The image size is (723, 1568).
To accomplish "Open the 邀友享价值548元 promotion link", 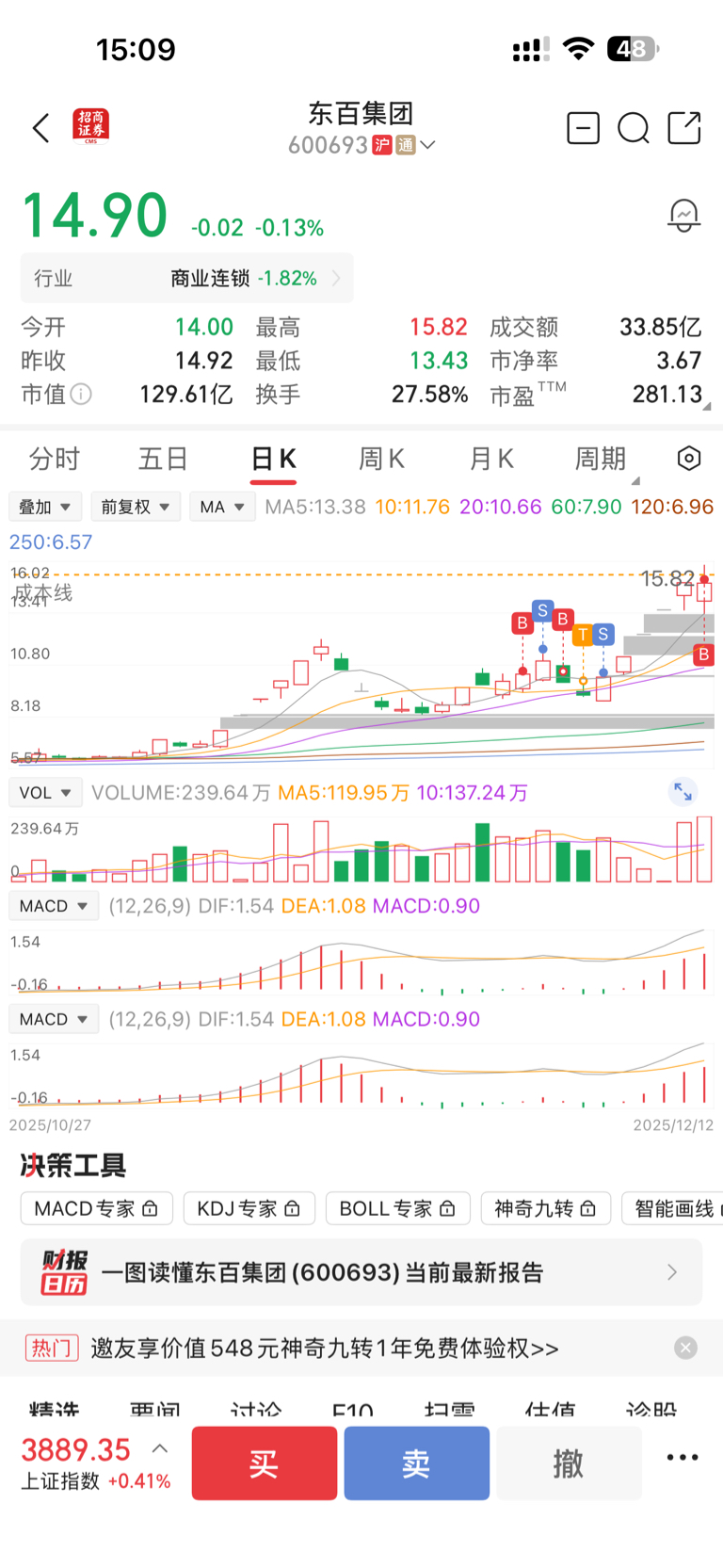I will (x=325, y=1348).
